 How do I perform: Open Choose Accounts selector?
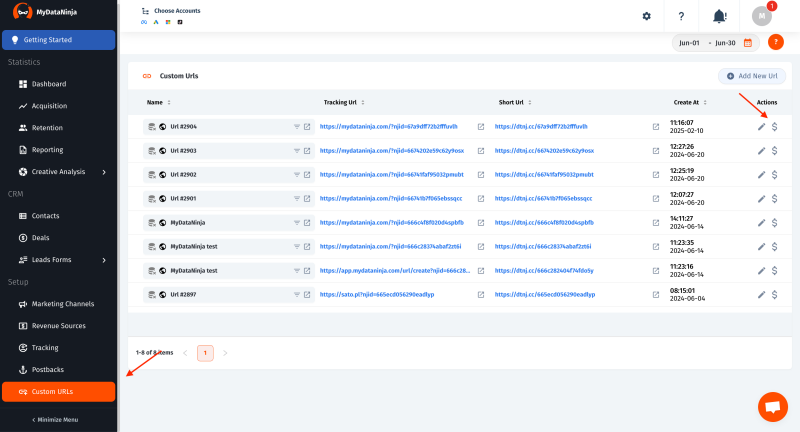pos(172,11)
